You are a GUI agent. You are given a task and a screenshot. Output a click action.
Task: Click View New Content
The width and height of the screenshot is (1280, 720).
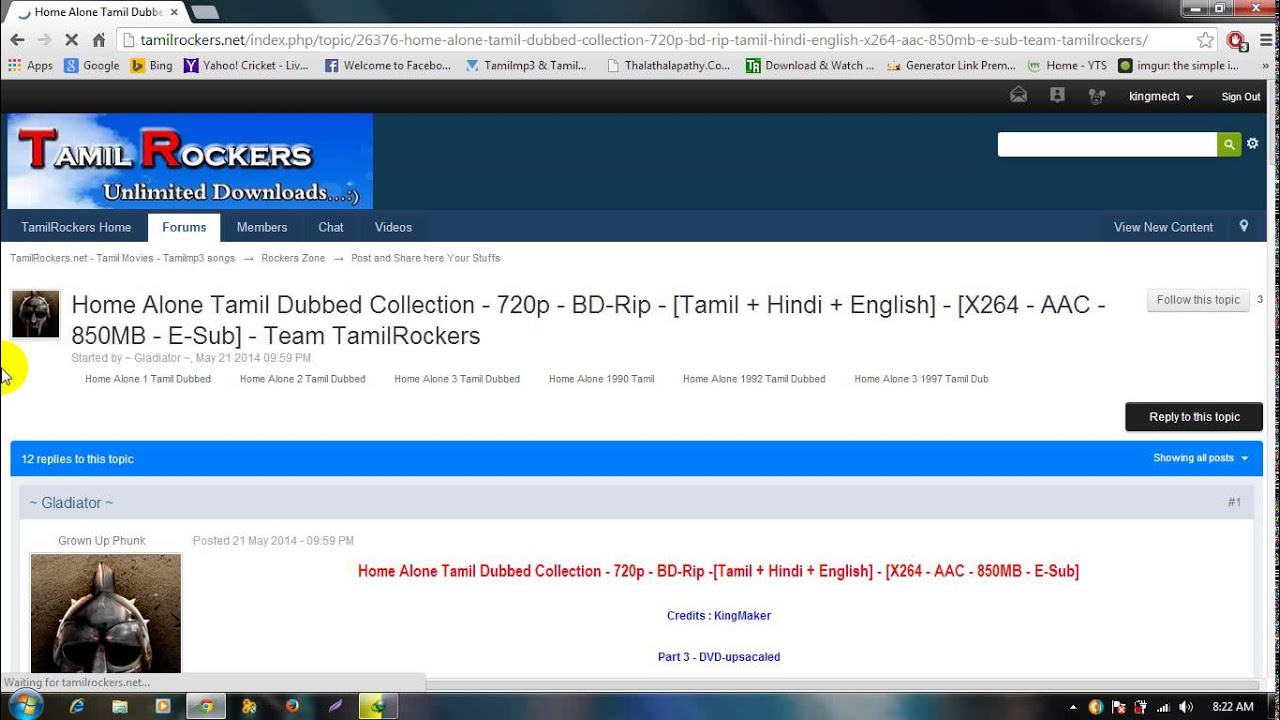1163,227
